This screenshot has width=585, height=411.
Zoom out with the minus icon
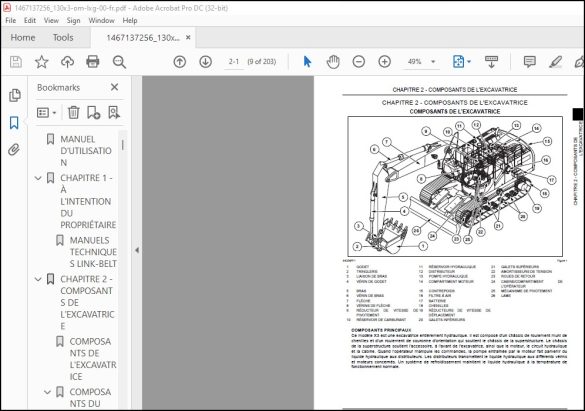359,62
